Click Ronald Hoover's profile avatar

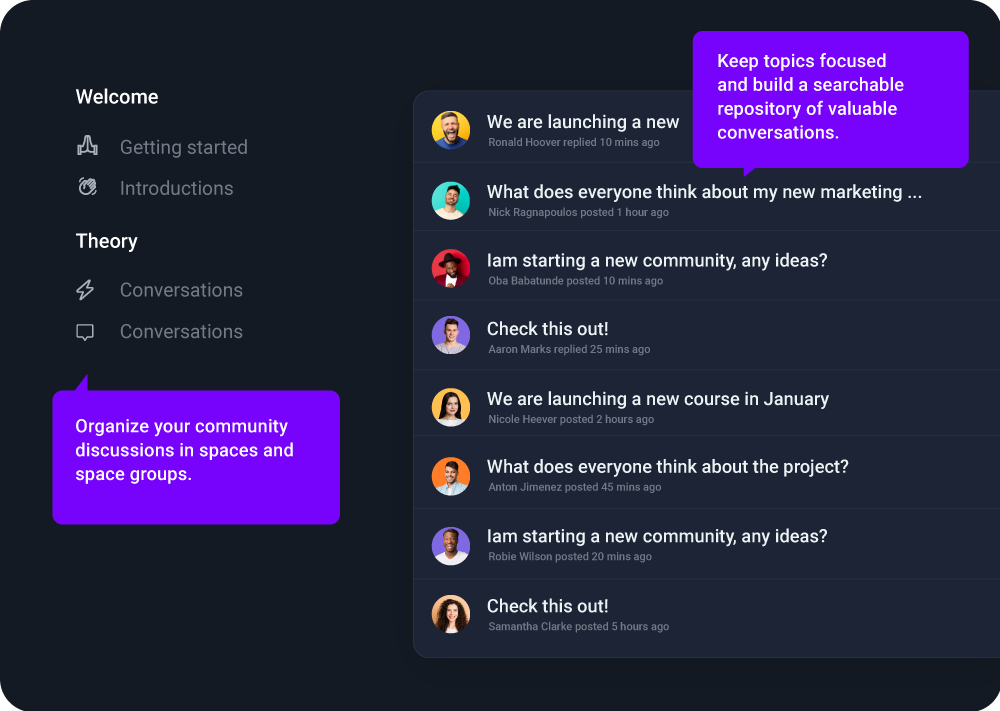pyautogui.click(x=451, y=130)
